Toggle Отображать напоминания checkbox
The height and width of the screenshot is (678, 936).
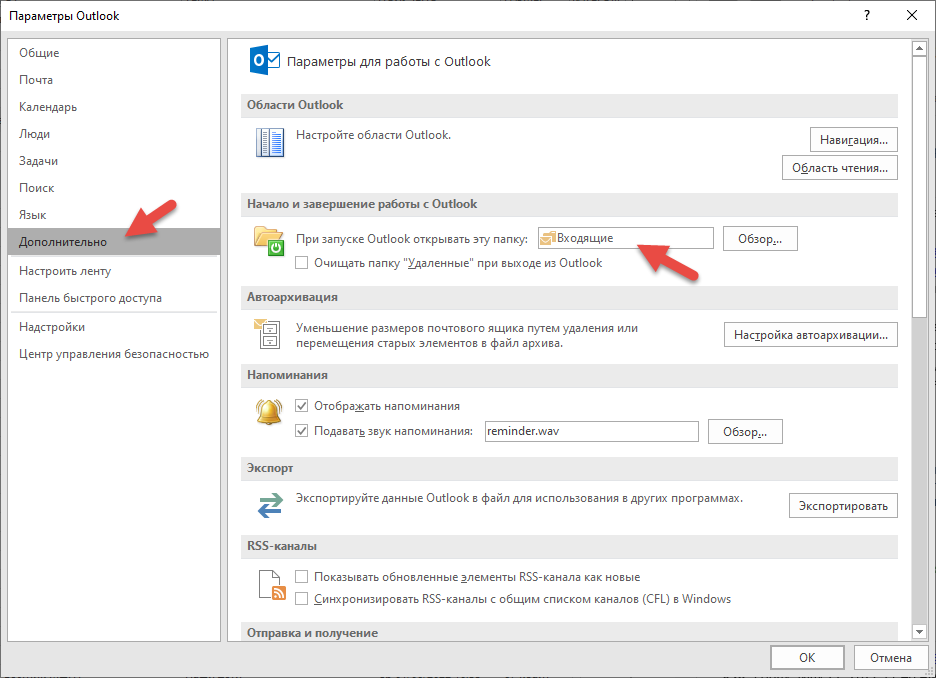click(x=301, y=406)
